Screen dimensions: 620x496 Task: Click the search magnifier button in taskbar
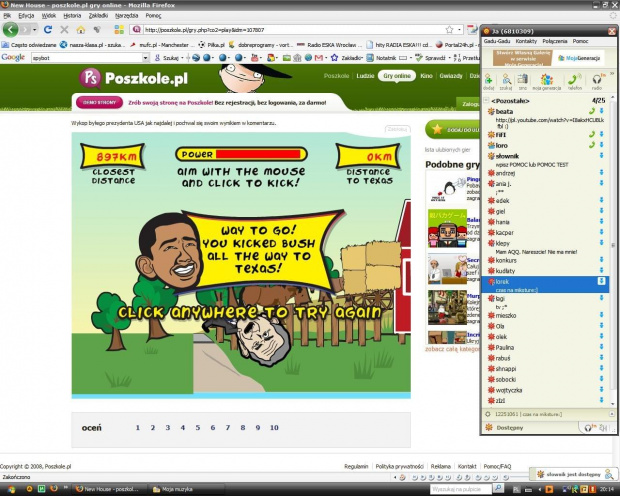pos(498,489)
